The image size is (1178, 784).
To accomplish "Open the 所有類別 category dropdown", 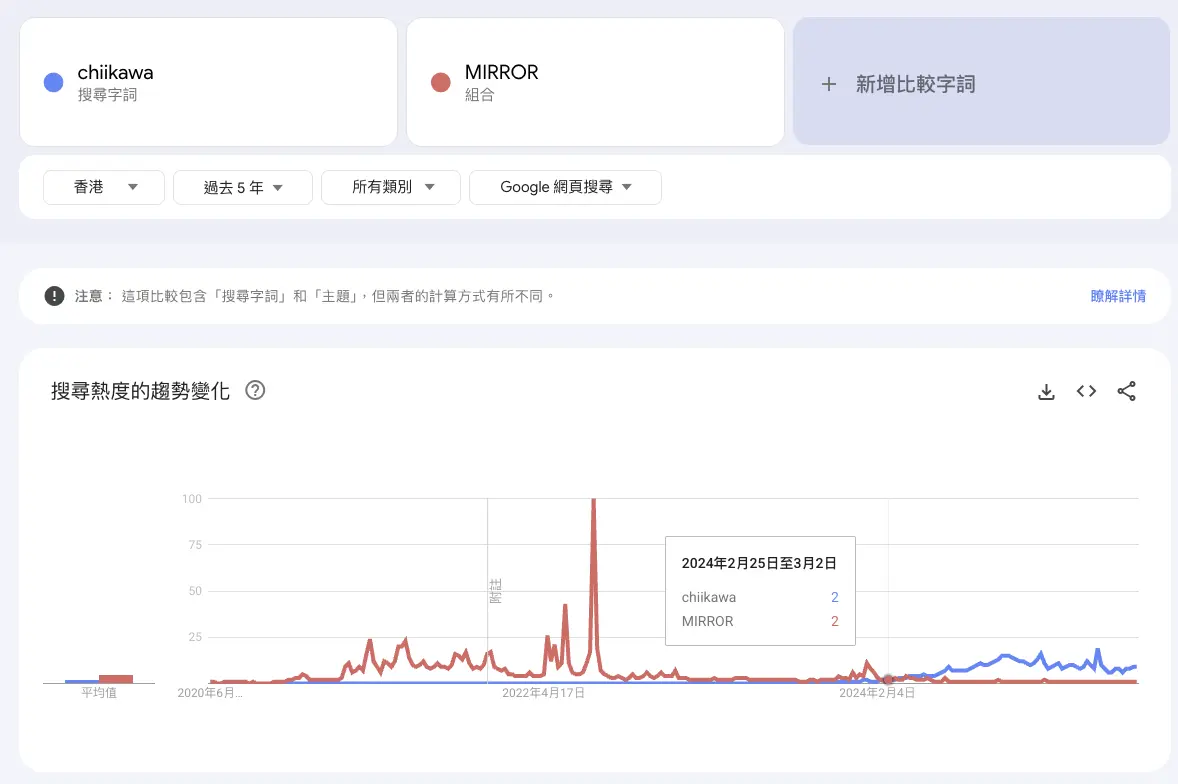I will [x=391, y=187].
